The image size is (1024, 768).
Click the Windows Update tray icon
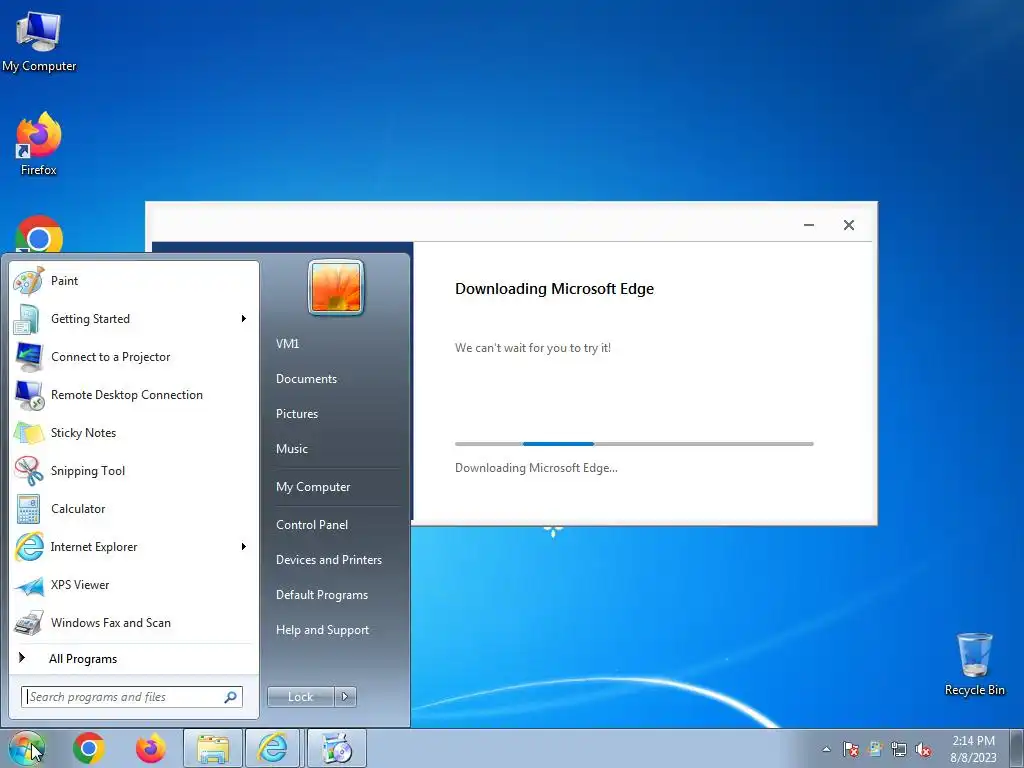click(875, 749)
